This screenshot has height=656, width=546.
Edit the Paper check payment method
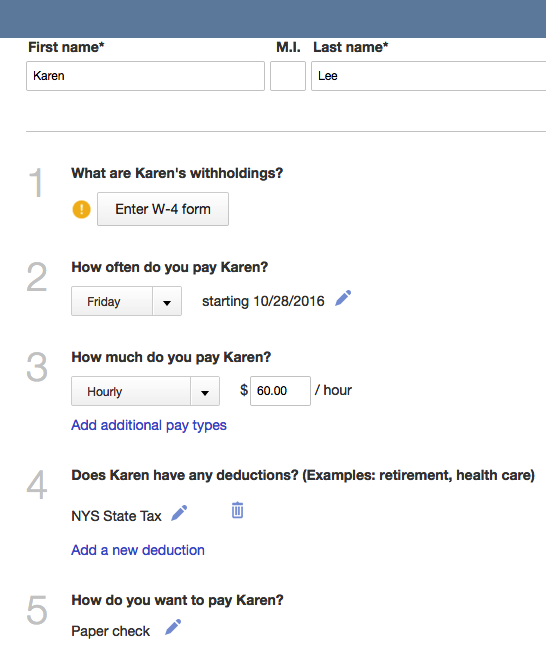tap(173, 627)
